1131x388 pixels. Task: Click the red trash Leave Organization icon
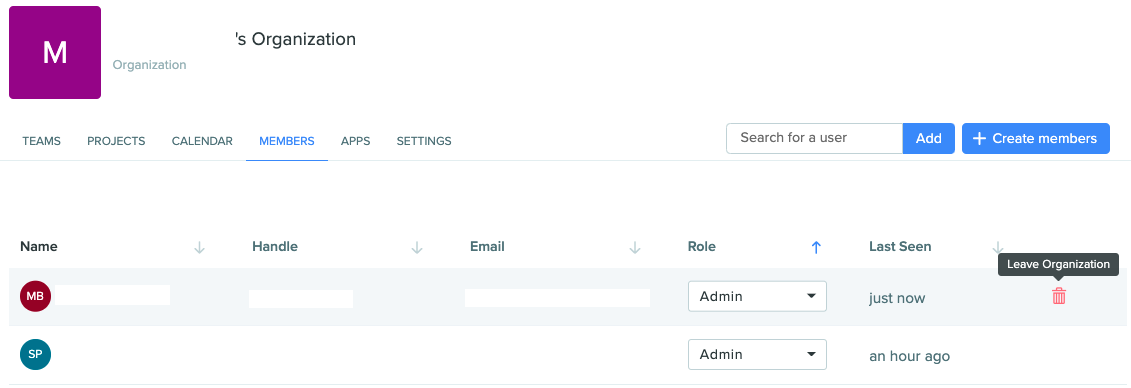(x=1058, y=296)
